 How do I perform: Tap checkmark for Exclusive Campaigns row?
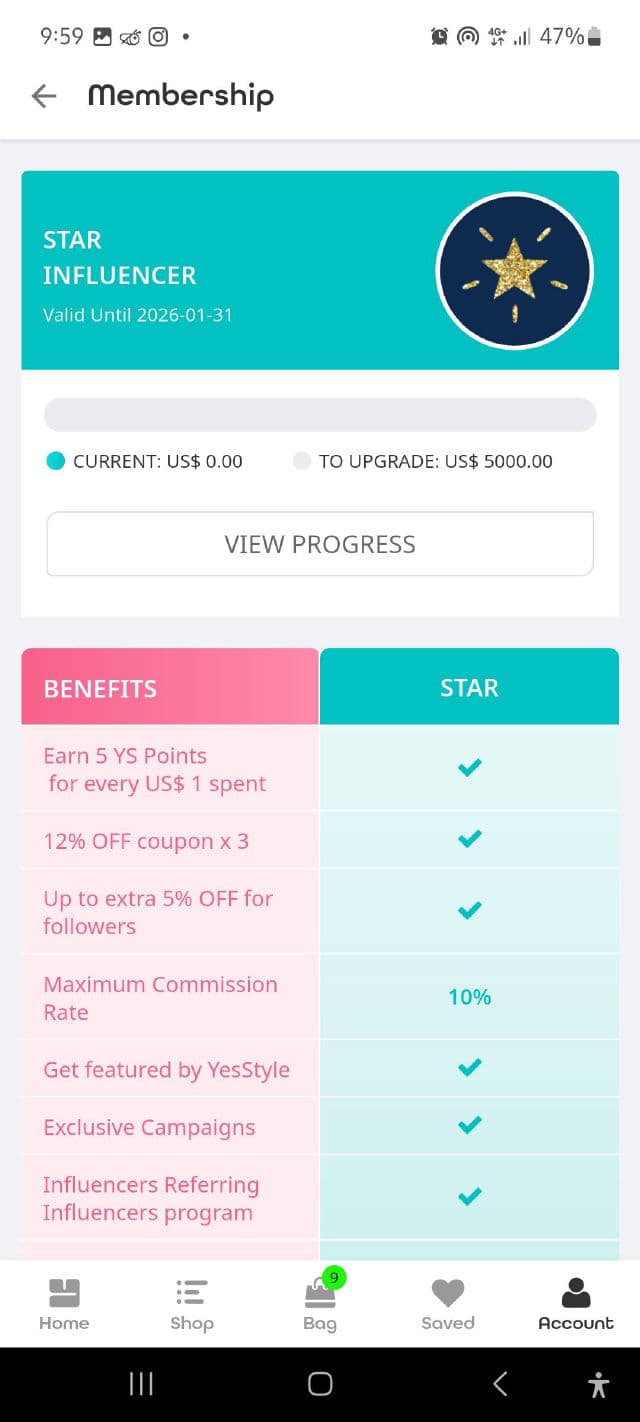[x=469, y=1125]
